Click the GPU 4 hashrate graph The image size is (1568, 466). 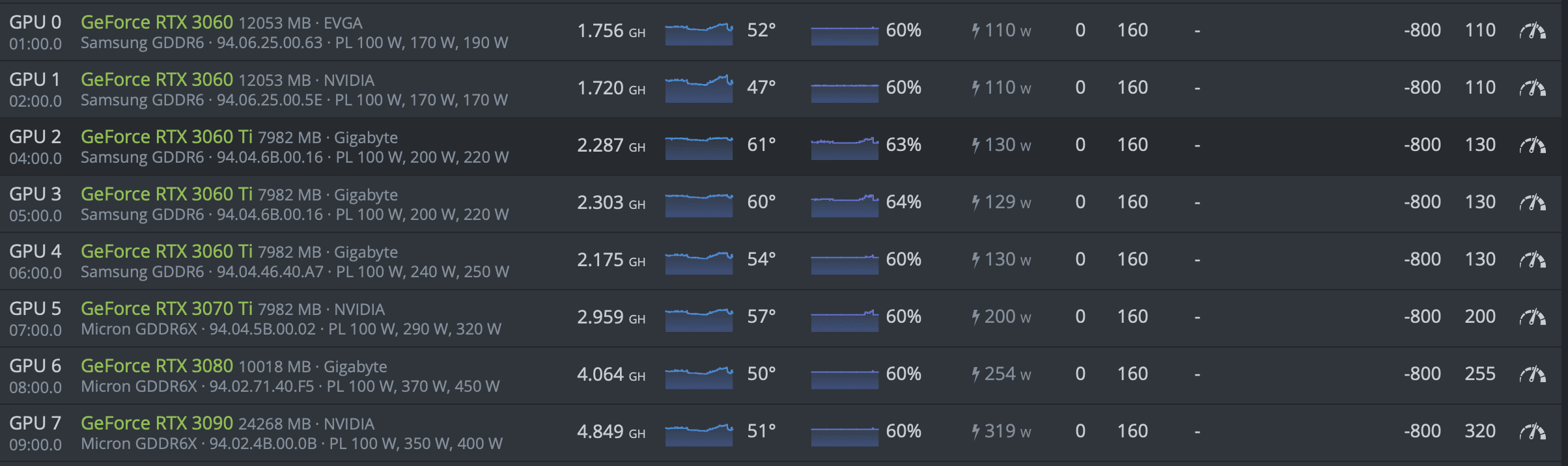699,262
